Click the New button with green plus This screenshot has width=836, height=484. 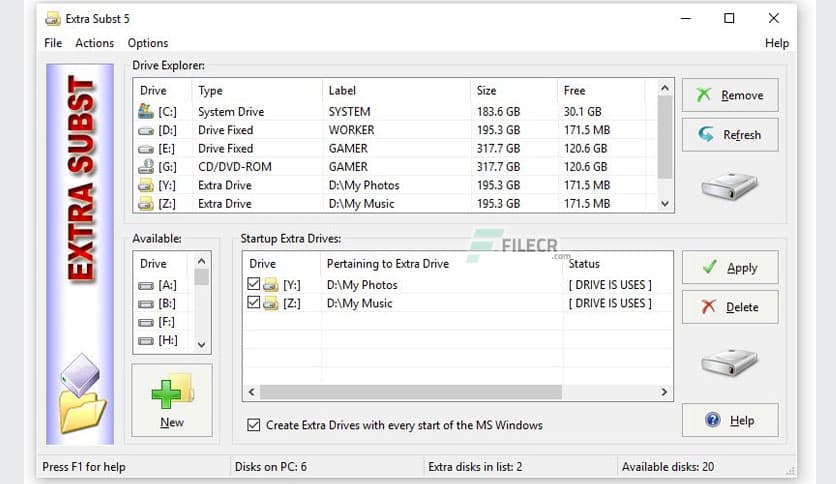172,400
